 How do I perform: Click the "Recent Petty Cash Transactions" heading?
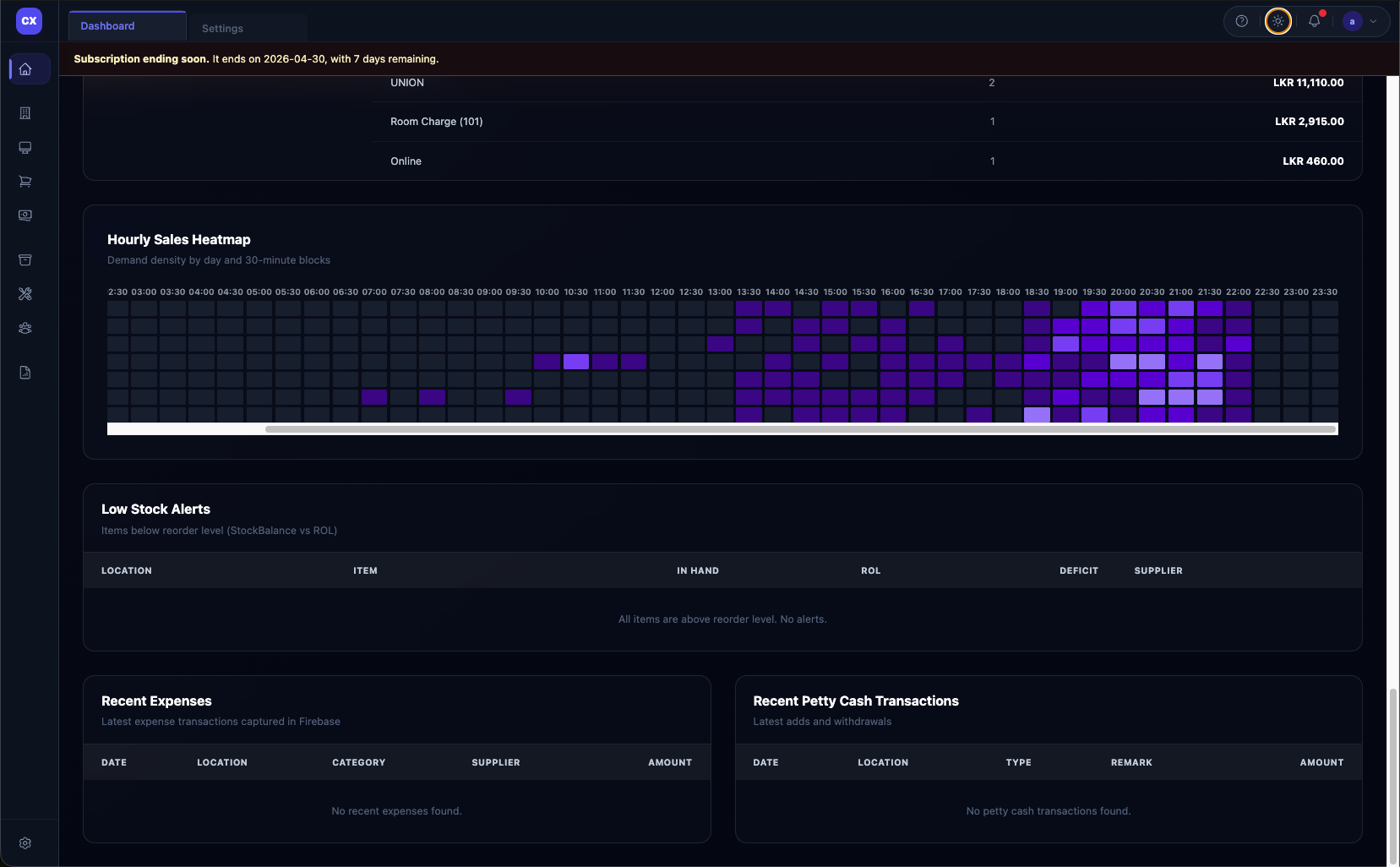[856, 701]
